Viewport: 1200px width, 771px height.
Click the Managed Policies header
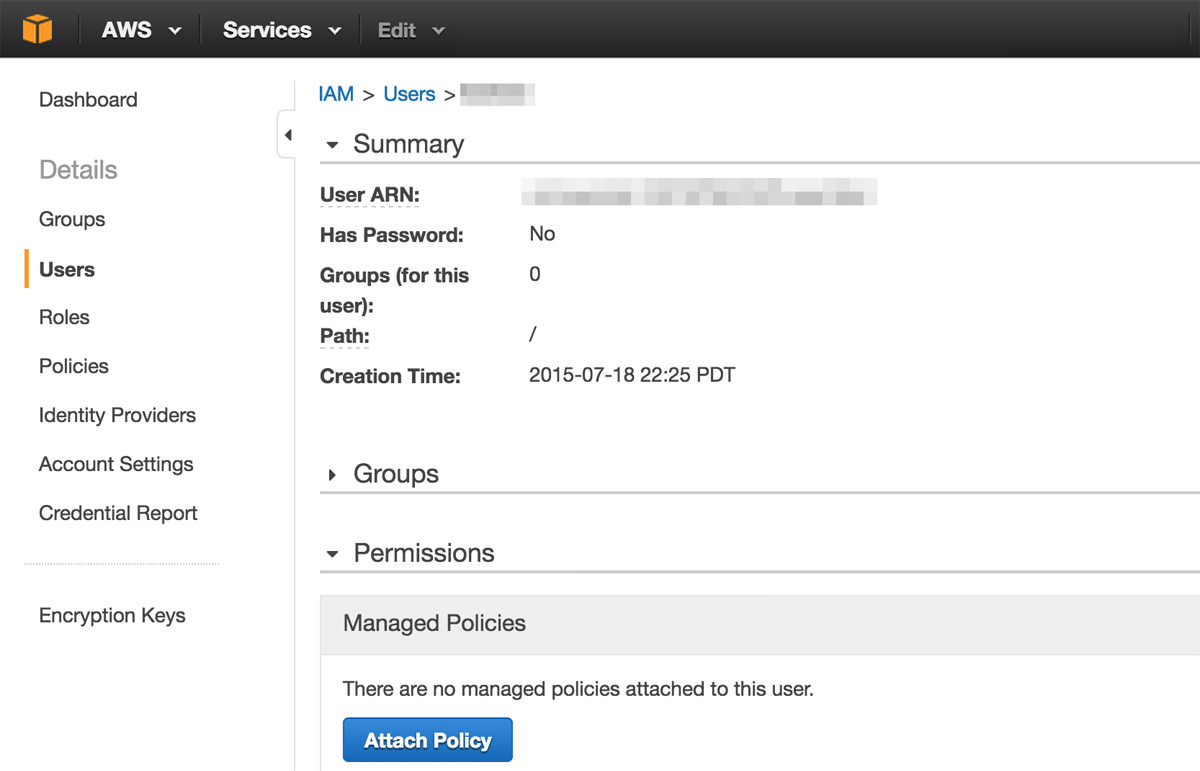(x=434, y=624)
